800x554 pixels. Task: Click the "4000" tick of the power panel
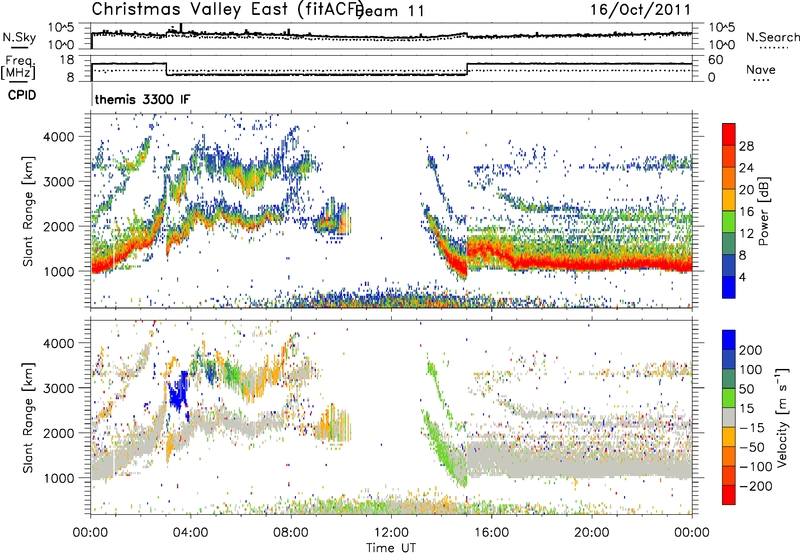click(58, 137)
